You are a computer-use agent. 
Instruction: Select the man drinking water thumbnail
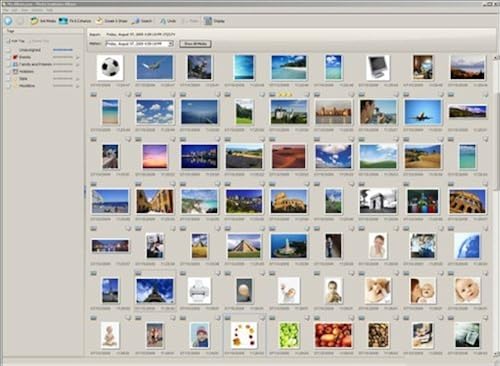378,112
